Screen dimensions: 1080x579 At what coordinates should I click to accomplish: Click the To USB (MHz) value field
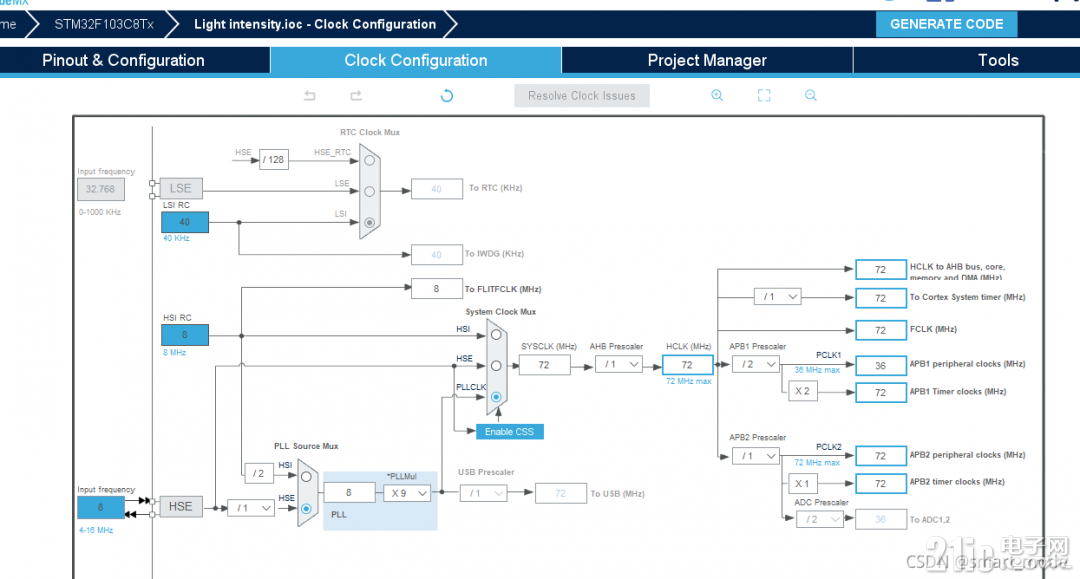pyautogui.click(x=561, y=493)
